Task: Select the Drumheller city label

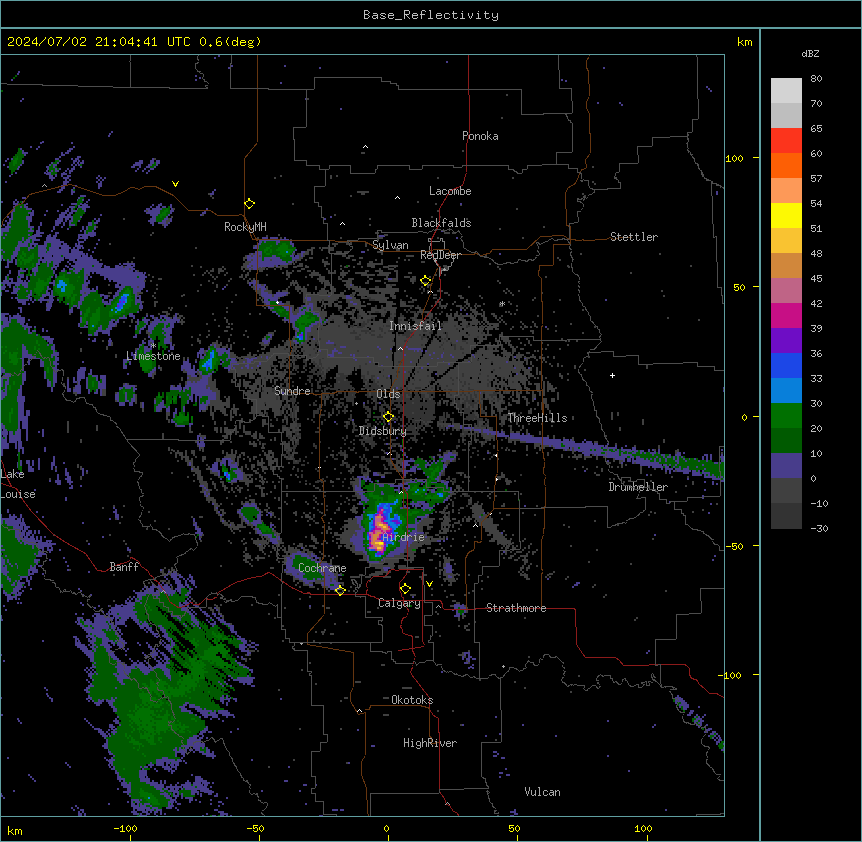Action: pyautogui.click(x=638, y=487)
